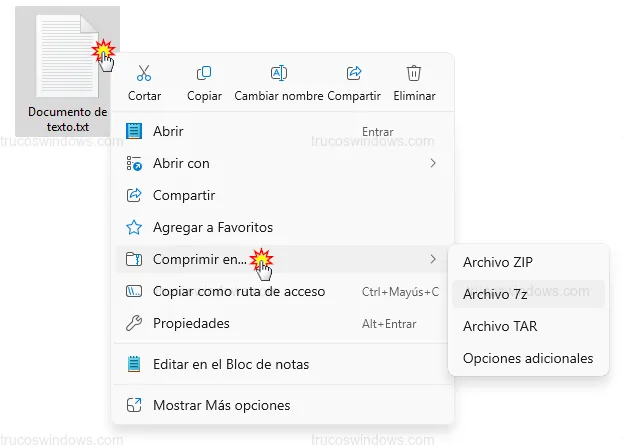Click the star icon for Agregar a Favoritos
This screenshot has height=445, width=623.
coord(134,227)
